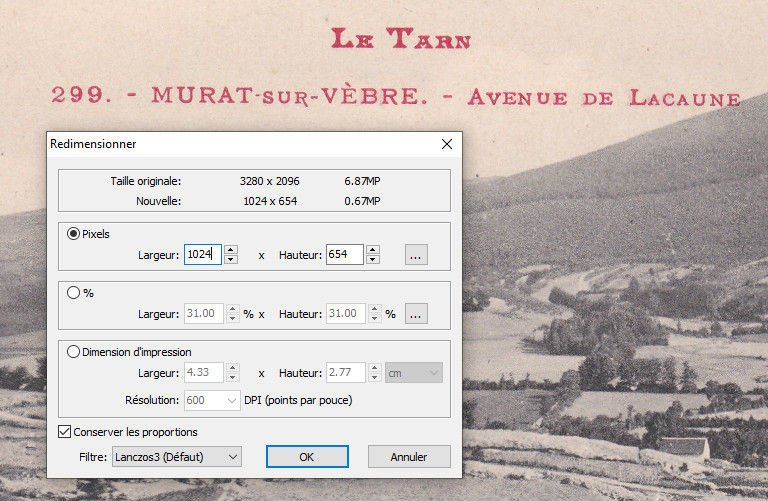Decrease pixel Hauteur with down arrow

pos(373,260)
